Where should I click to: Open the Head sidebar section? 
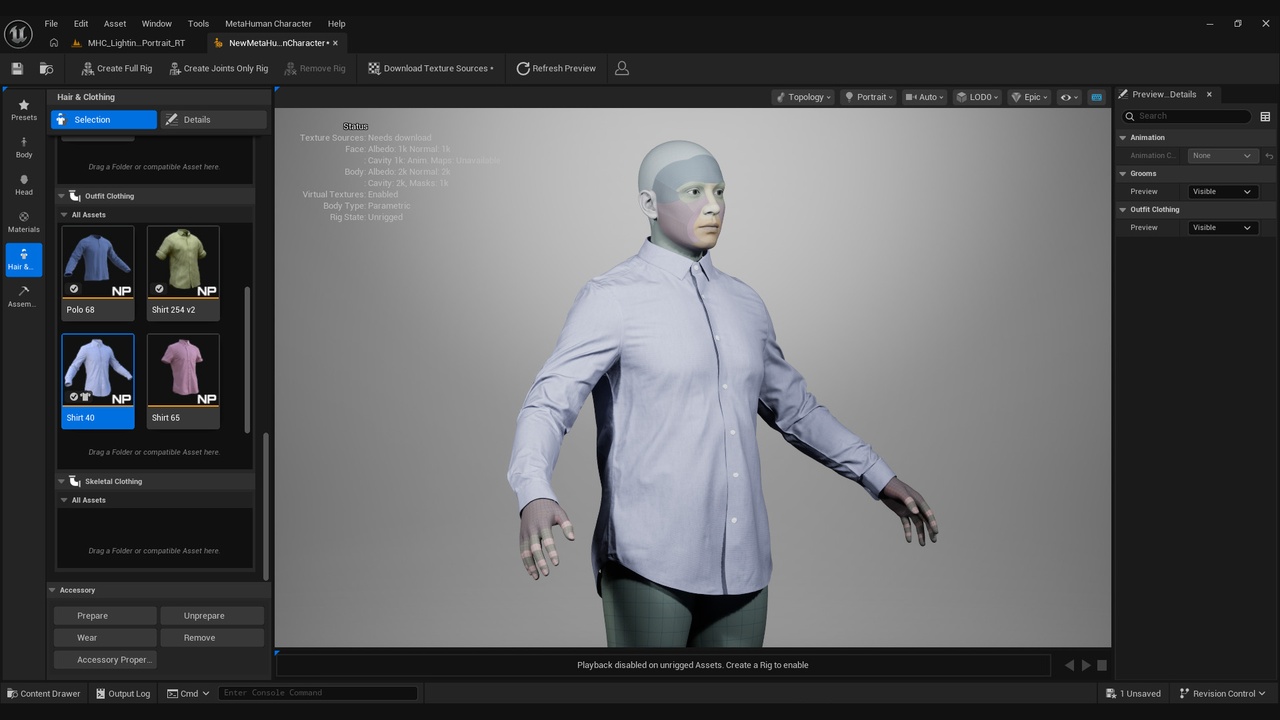tap(24, 185)
